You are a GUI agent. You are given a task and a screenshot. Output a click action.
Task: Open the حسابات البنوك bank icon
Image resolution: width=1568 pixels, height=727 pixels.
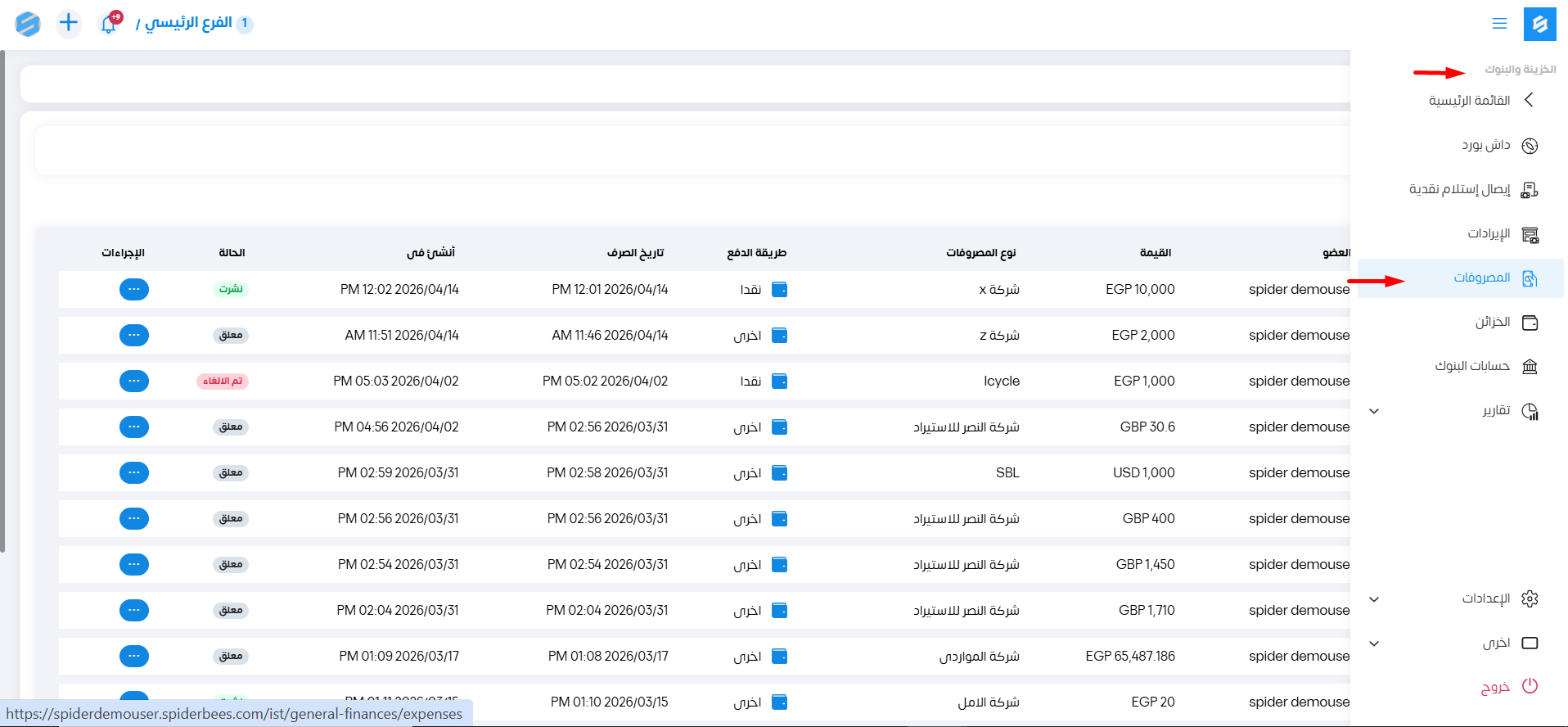pos(1530,367)
